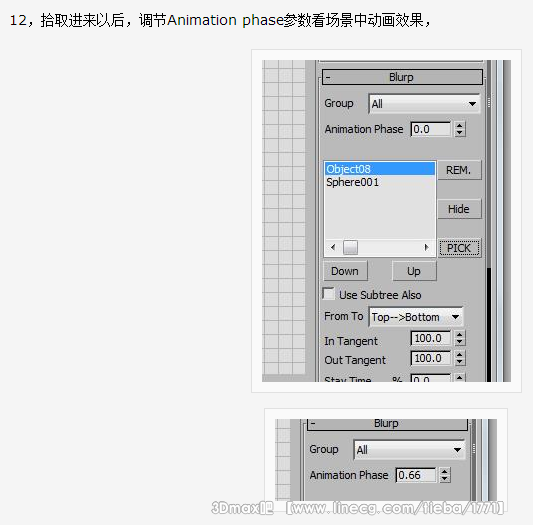The width and height of the screenshot is (533, 525).
Task: Enable the Use Subtree Also checkbox
Action: [329, 294]
